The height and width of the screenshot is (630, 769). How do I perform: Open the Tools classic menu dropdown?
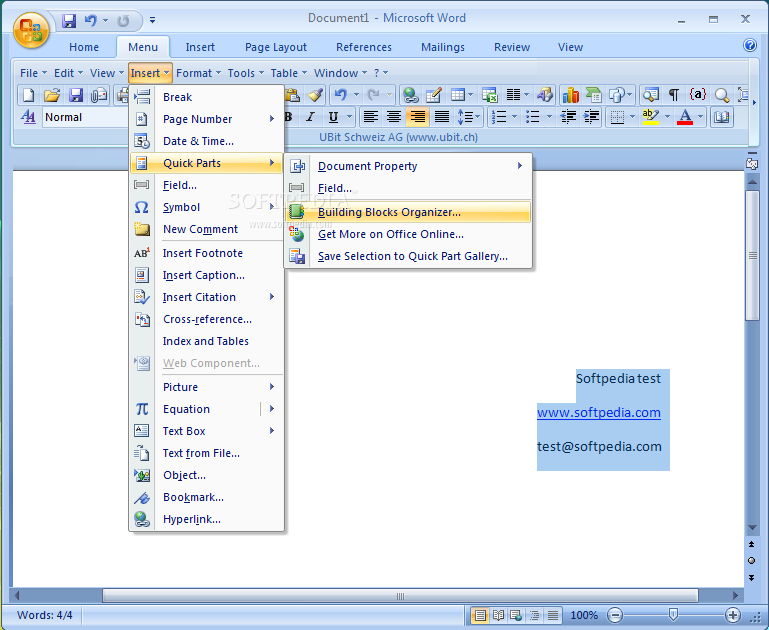click(246, 73)
